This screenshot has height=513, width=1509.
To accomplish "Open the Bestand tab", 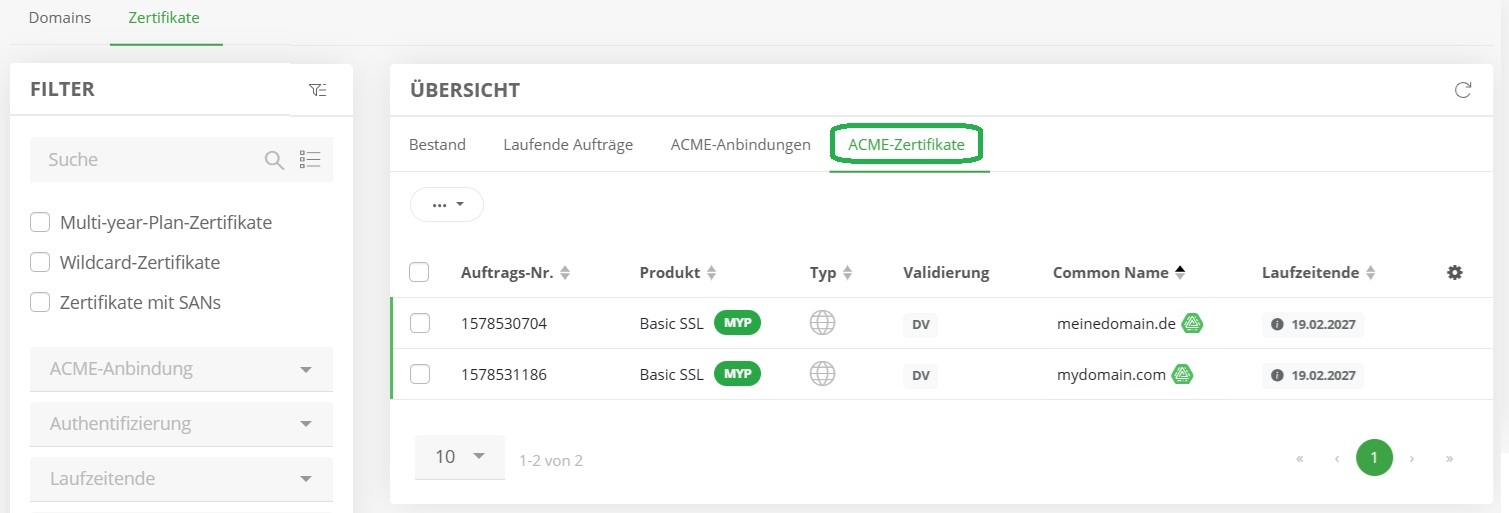I will coord(437,145).
